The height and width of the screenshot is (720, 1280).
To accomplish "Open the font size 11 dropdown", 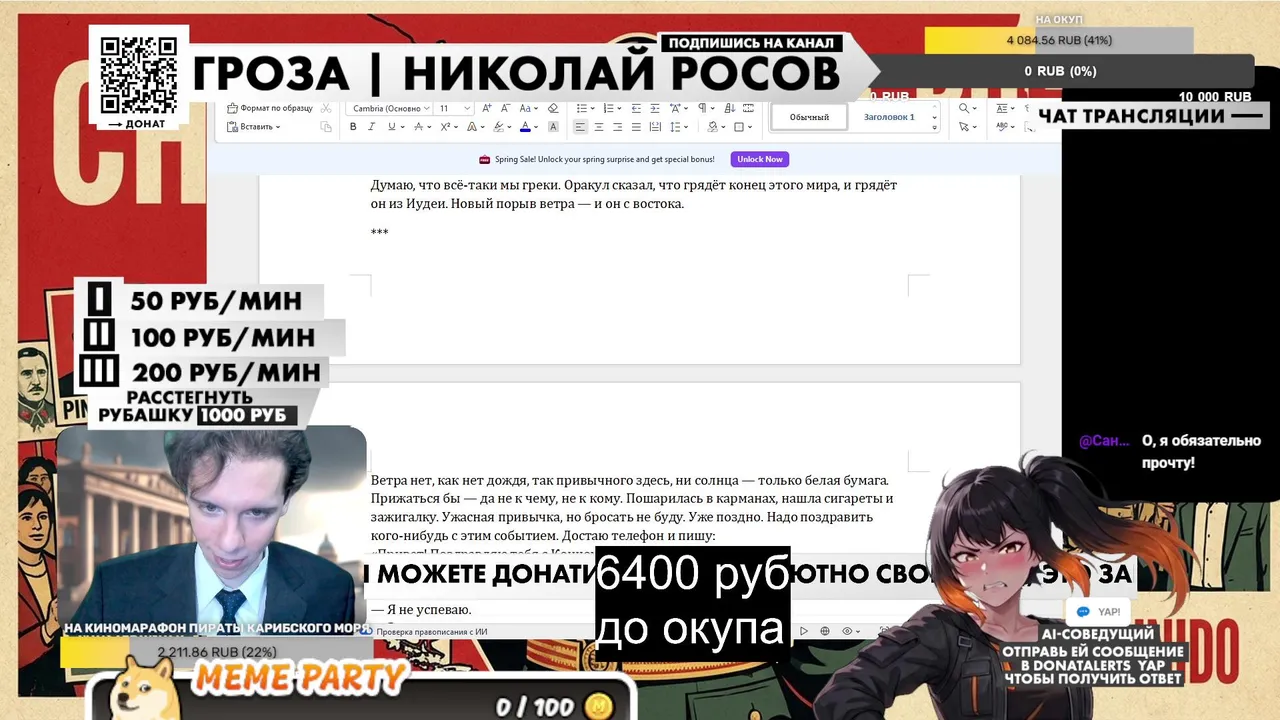I will coord(467,108).
